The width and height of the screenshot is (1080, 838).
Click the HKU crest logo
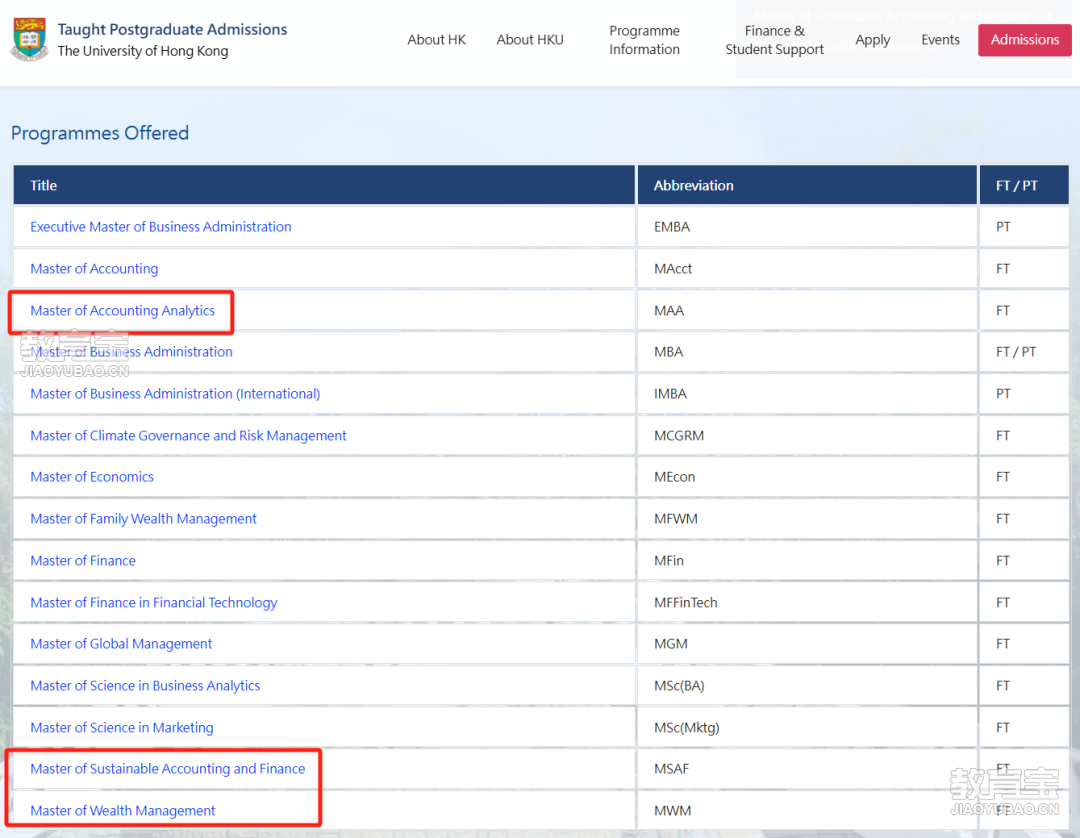(30, 39)
